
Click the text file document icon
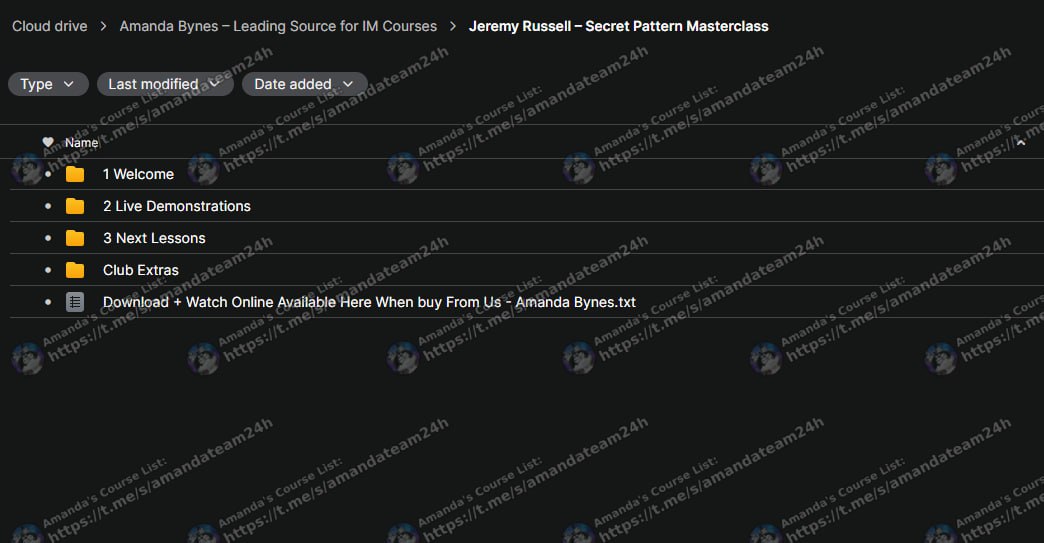[75, 302]
